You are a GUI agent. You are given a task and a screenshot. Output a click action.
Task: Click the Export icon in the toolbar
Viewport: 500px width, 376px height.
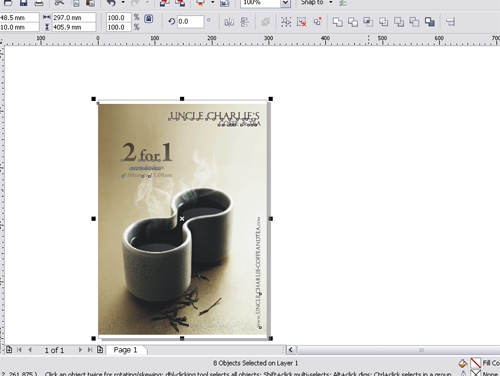(180, 3)
